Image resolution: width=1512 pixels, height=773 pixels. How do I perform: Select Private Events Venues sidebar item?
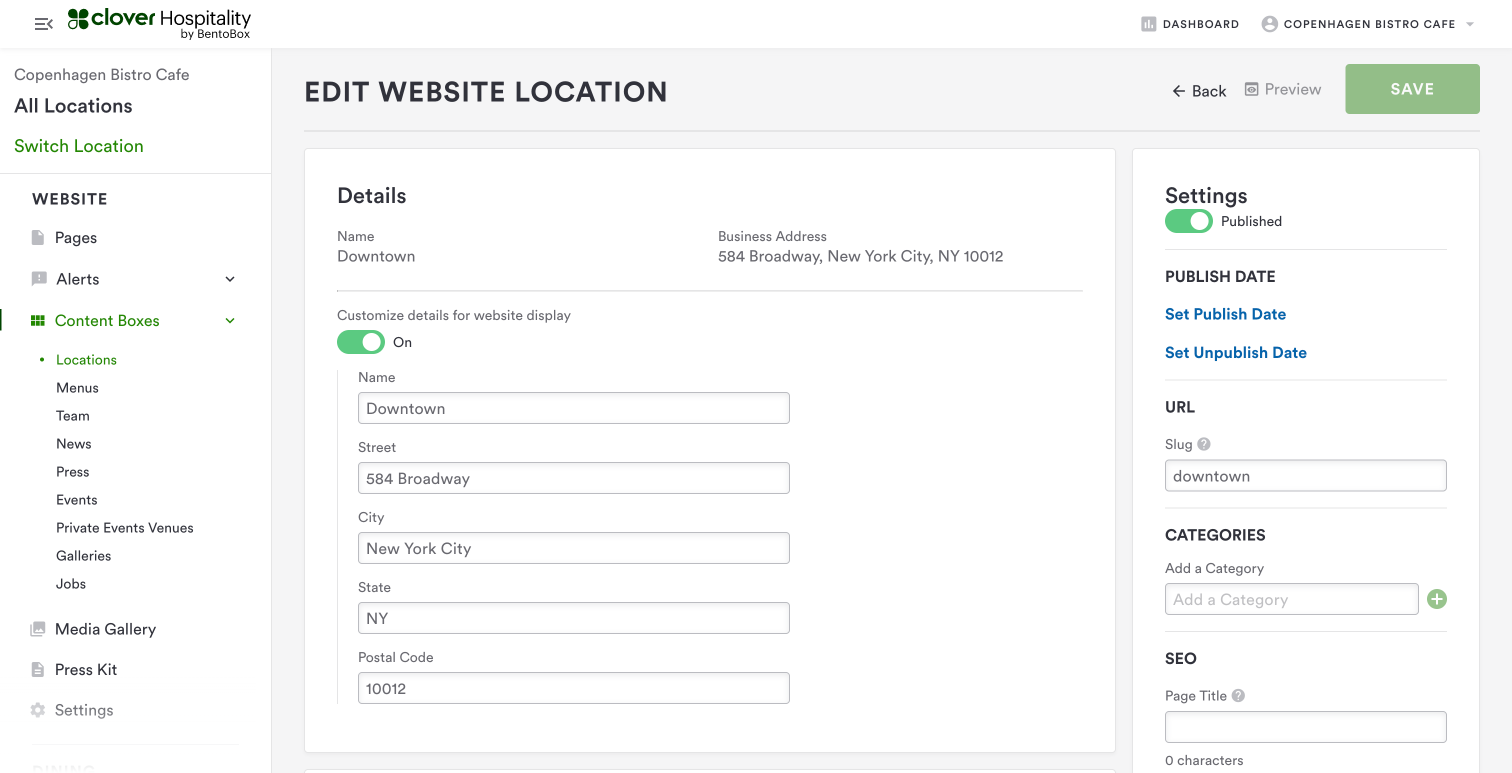click(x=125, y=528)
